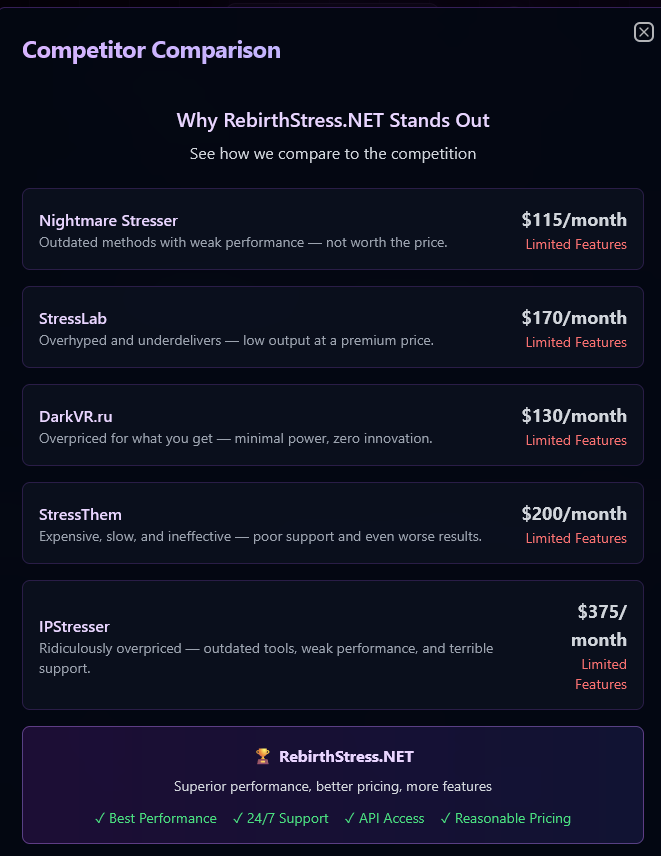Click the $200/month price for StressThem
The image size is (661, 856).
[x=574, y=514]
